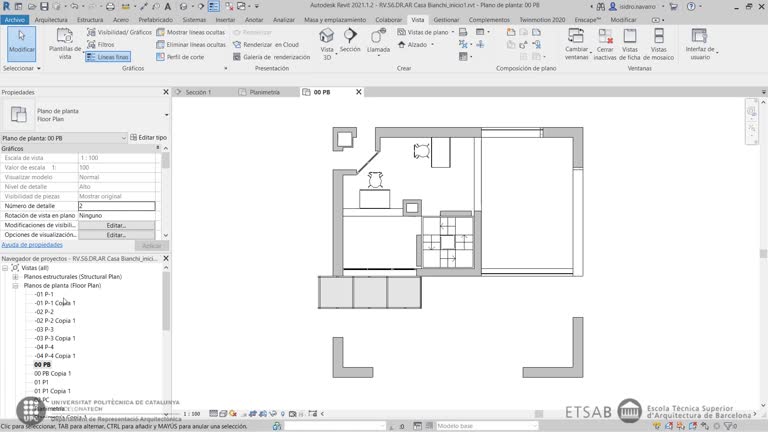This screenshot has width=768, height=432.
Task: Open the Ayuda de propiedades link
Action: click(32, 244)
